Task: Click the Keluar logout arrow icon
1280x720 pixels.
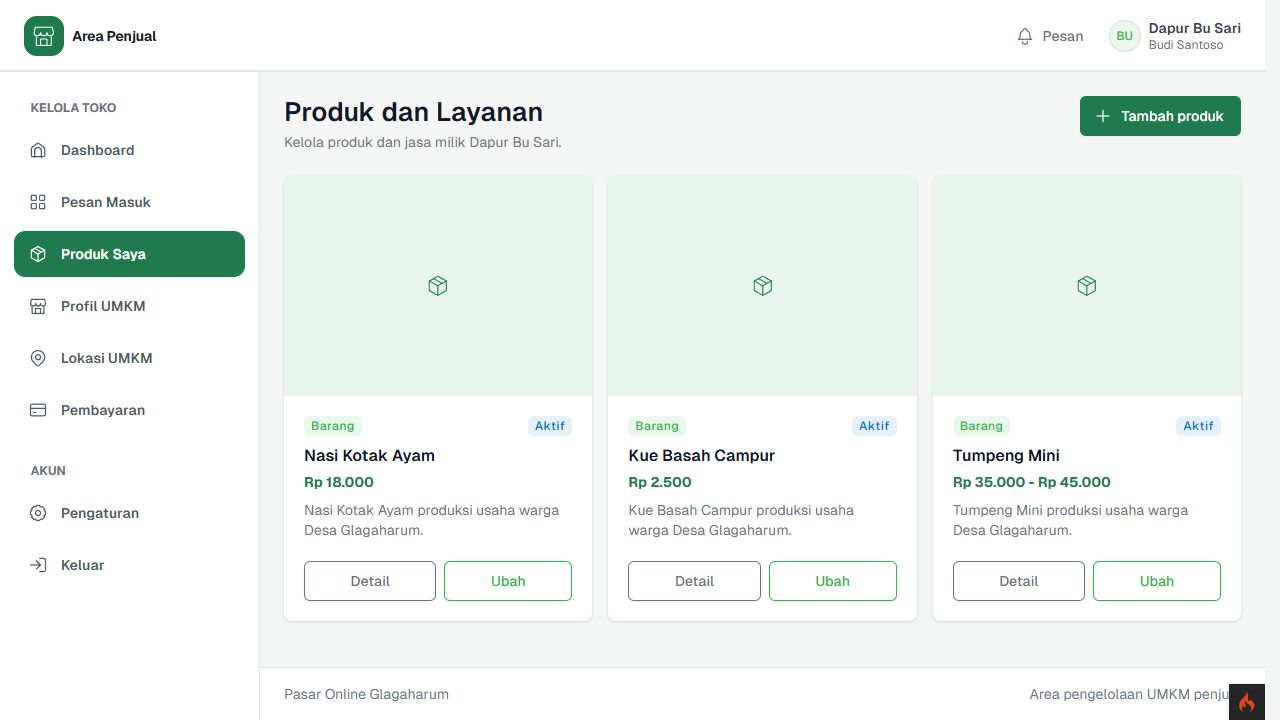Action: [38, 565]
